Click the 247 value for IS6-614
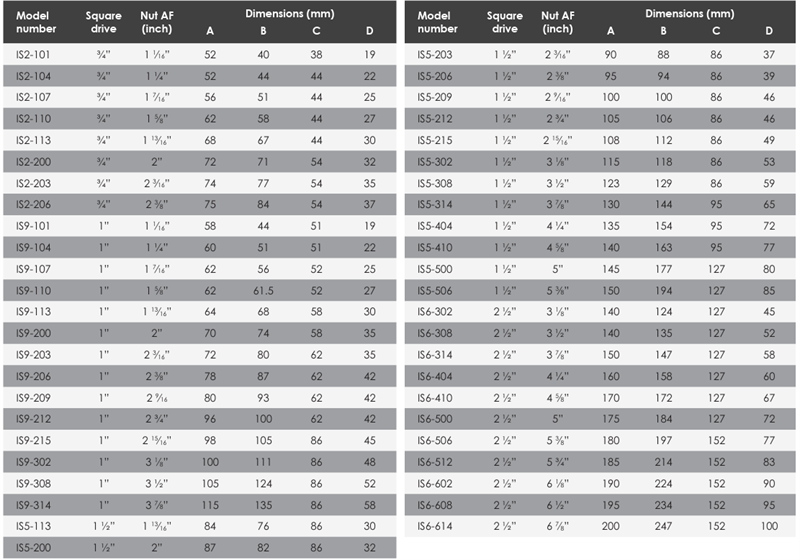800x560 pixels. [x=663, y=526]
